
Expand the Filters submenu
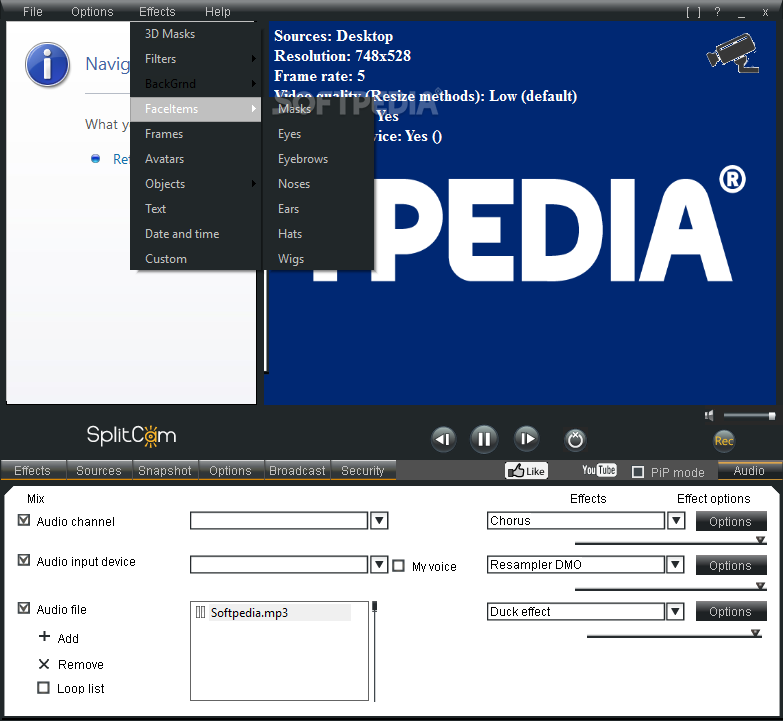(x=196, y=59)
